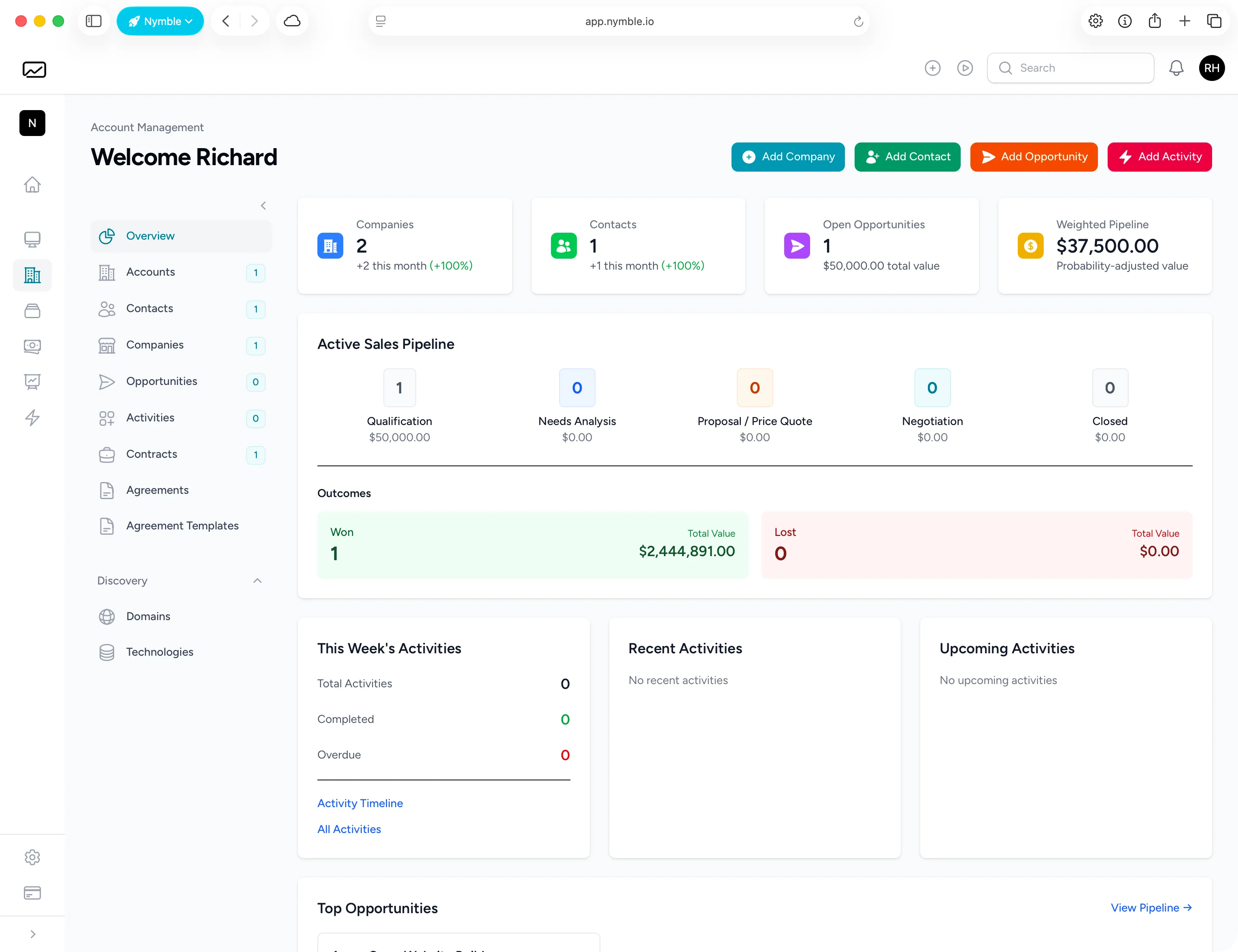The image size is (1238, 952).
Task: Open the Nymble dropdown in the title bar
Action: (160, 21)
